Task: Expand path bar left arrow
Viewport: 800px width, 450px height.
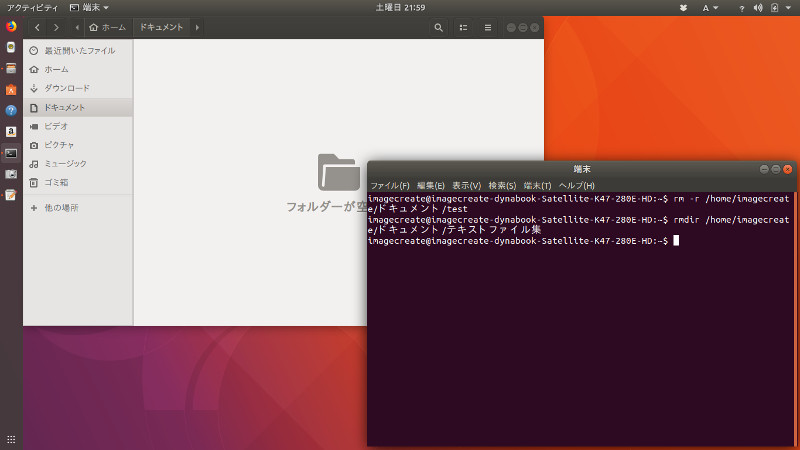Action: (x=77, y=28)
